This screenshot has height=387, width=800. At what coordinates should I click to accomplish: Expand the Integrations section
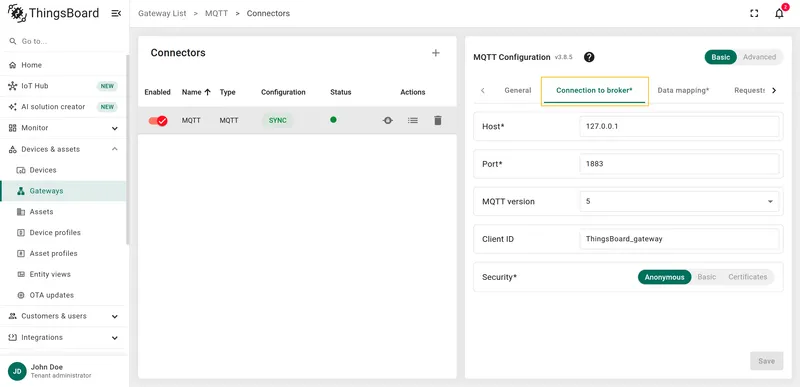click(x=115, y=338)
